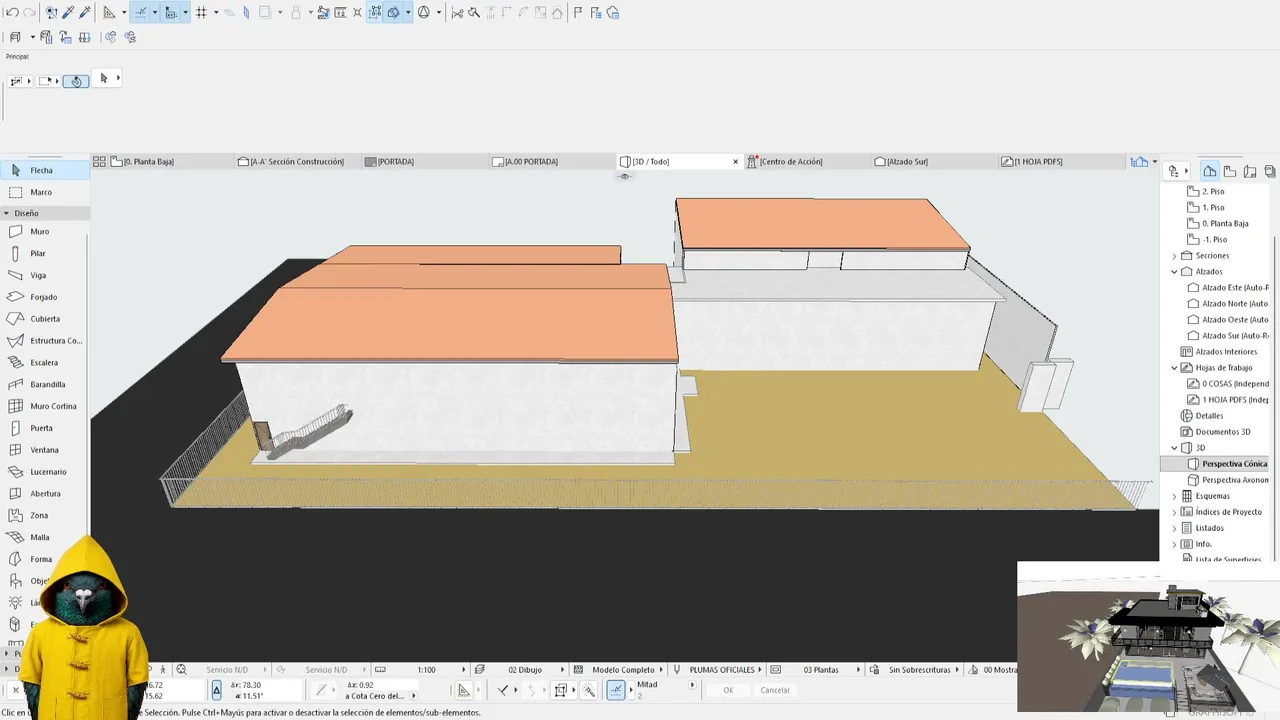This screenshot has height=720, width=1280.
Task: Expand the Secciones tree node
Action: coord(1175,256)
